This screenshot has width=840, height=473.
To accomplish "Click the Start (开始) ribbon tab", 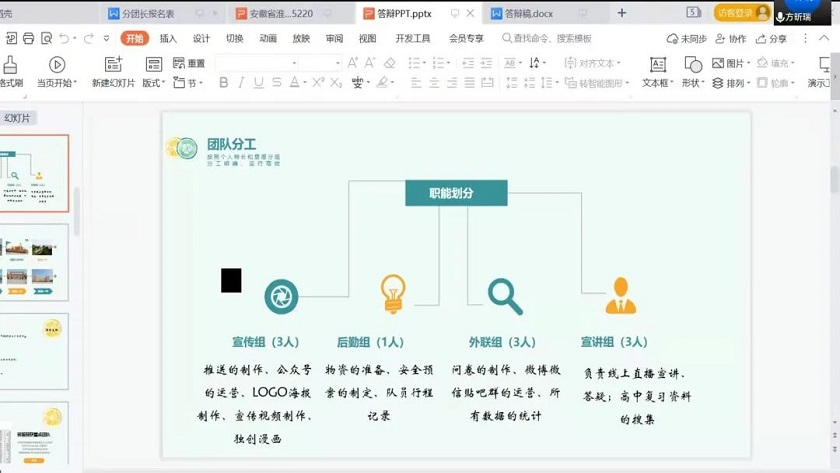I will (x=134, y=39).
